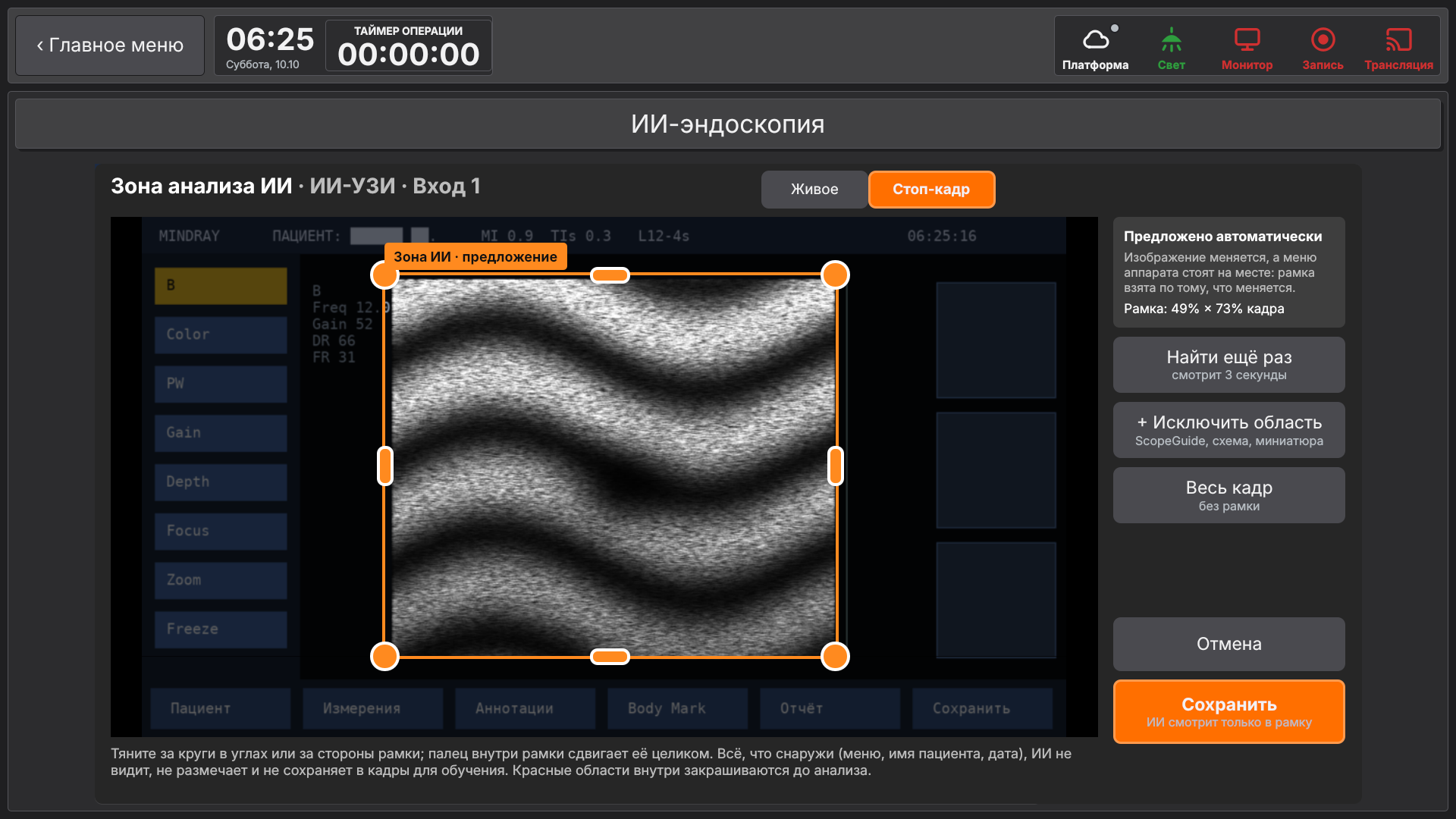Grab the bottom-left corner circle handle

coord(385,656)
